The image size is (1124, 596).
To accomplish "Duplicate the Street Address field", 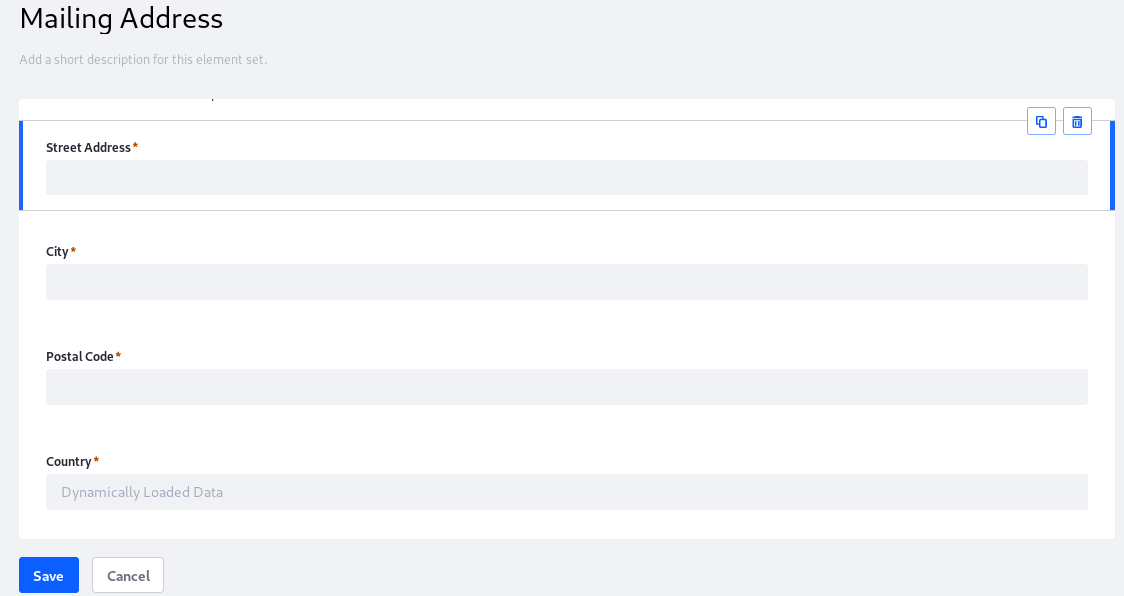I will tap(1041, 121).
